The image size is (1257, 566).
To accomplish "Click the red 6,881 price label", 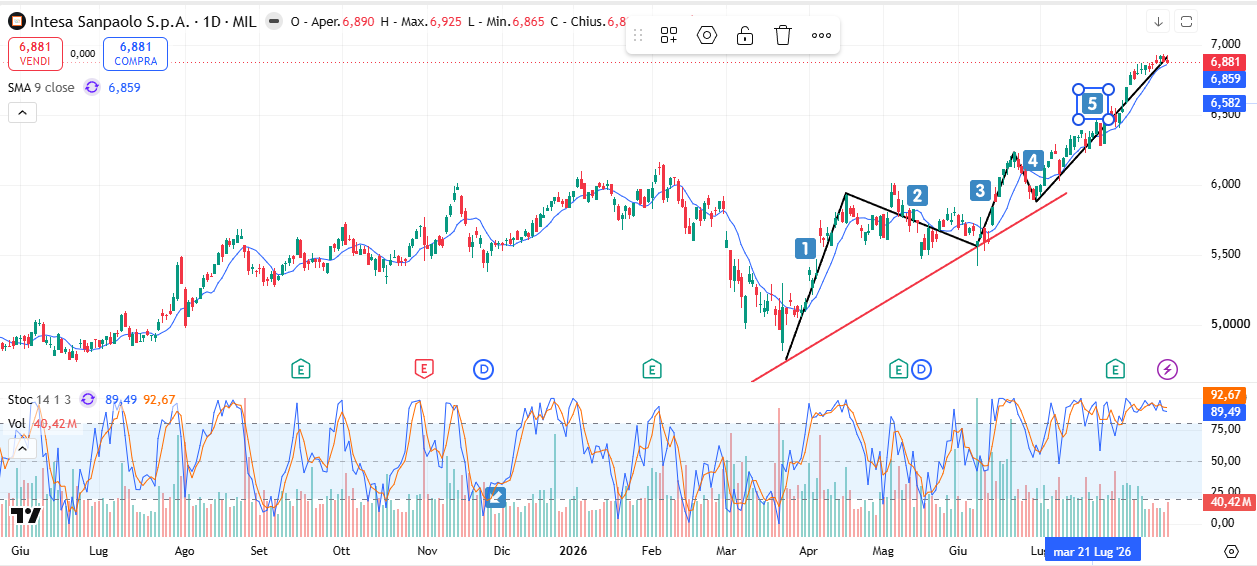I will coord(1225,62).
